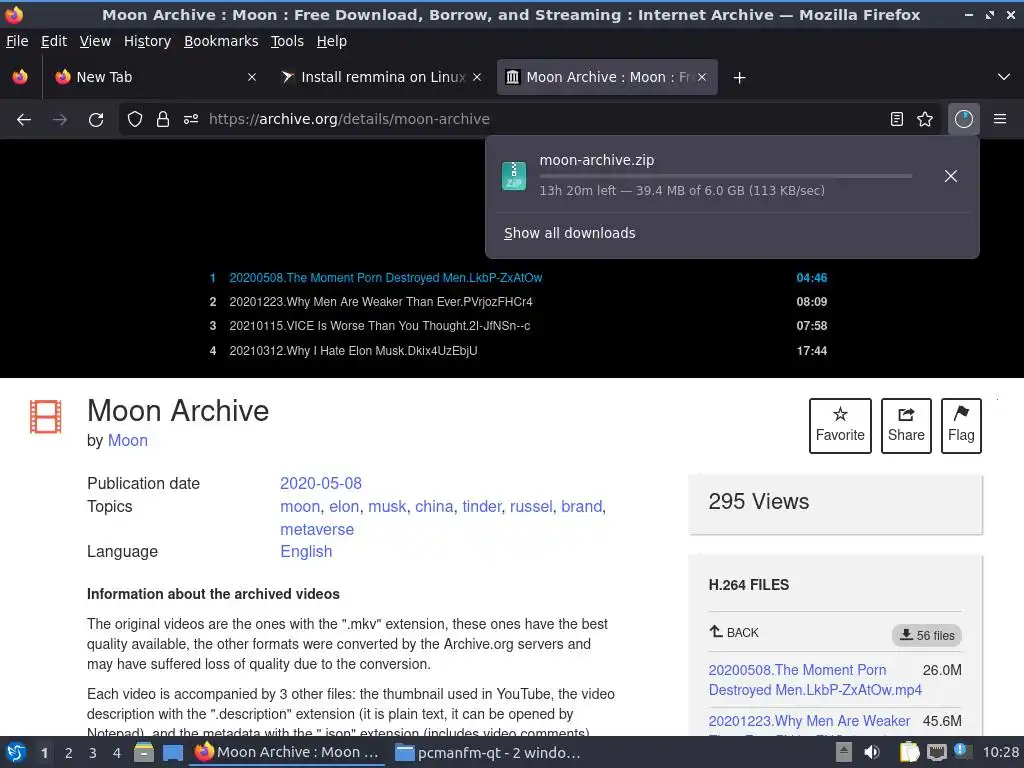Open publication date 2020-05-08 link
This screenshot has width=1024, height=768.
(321, 483)
